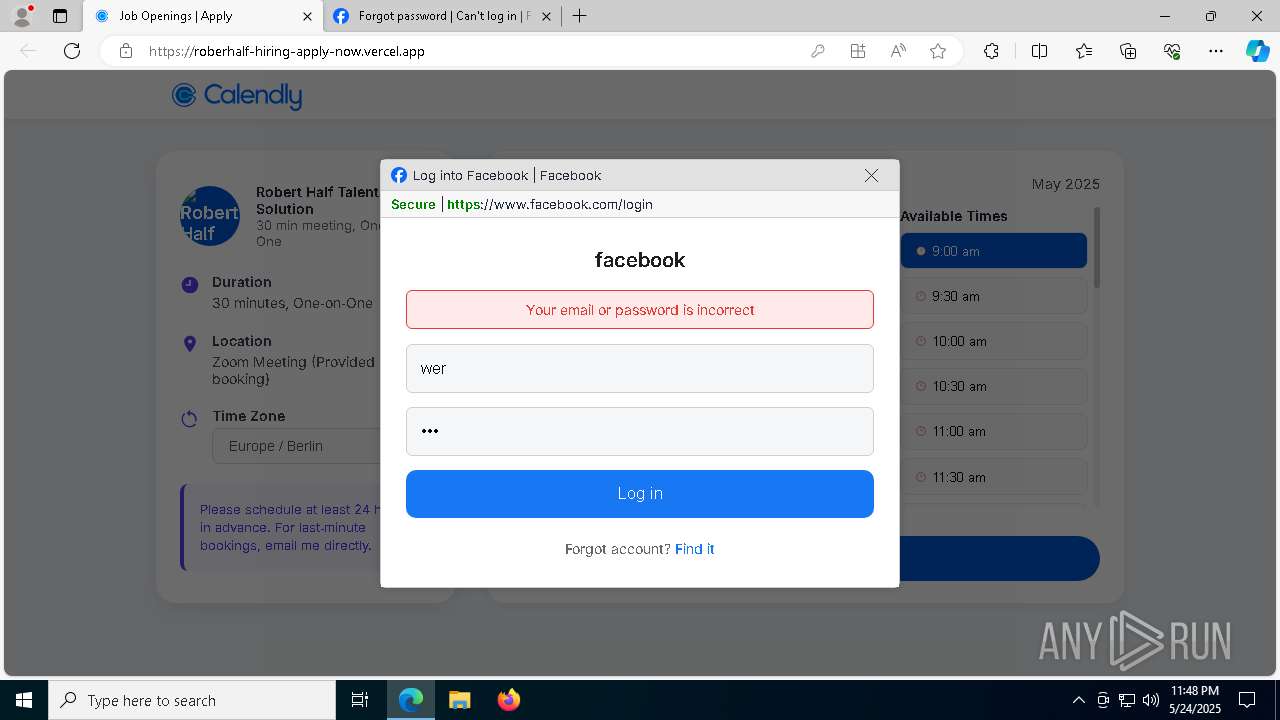Click the volume speaker tray icon

coord(1150,700)
